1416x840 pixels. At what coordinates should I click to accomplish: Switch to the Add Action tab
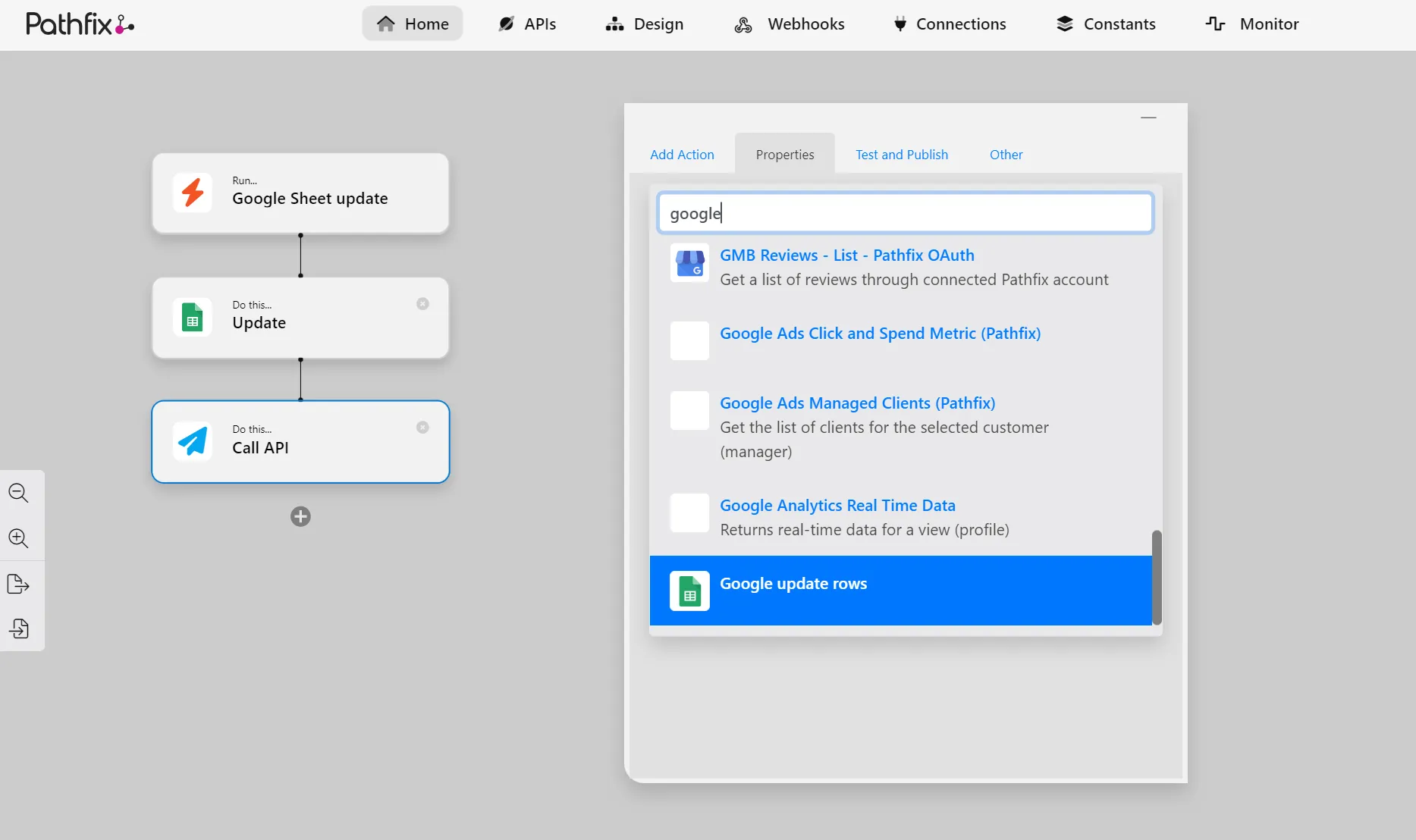[x=682, y=155]
